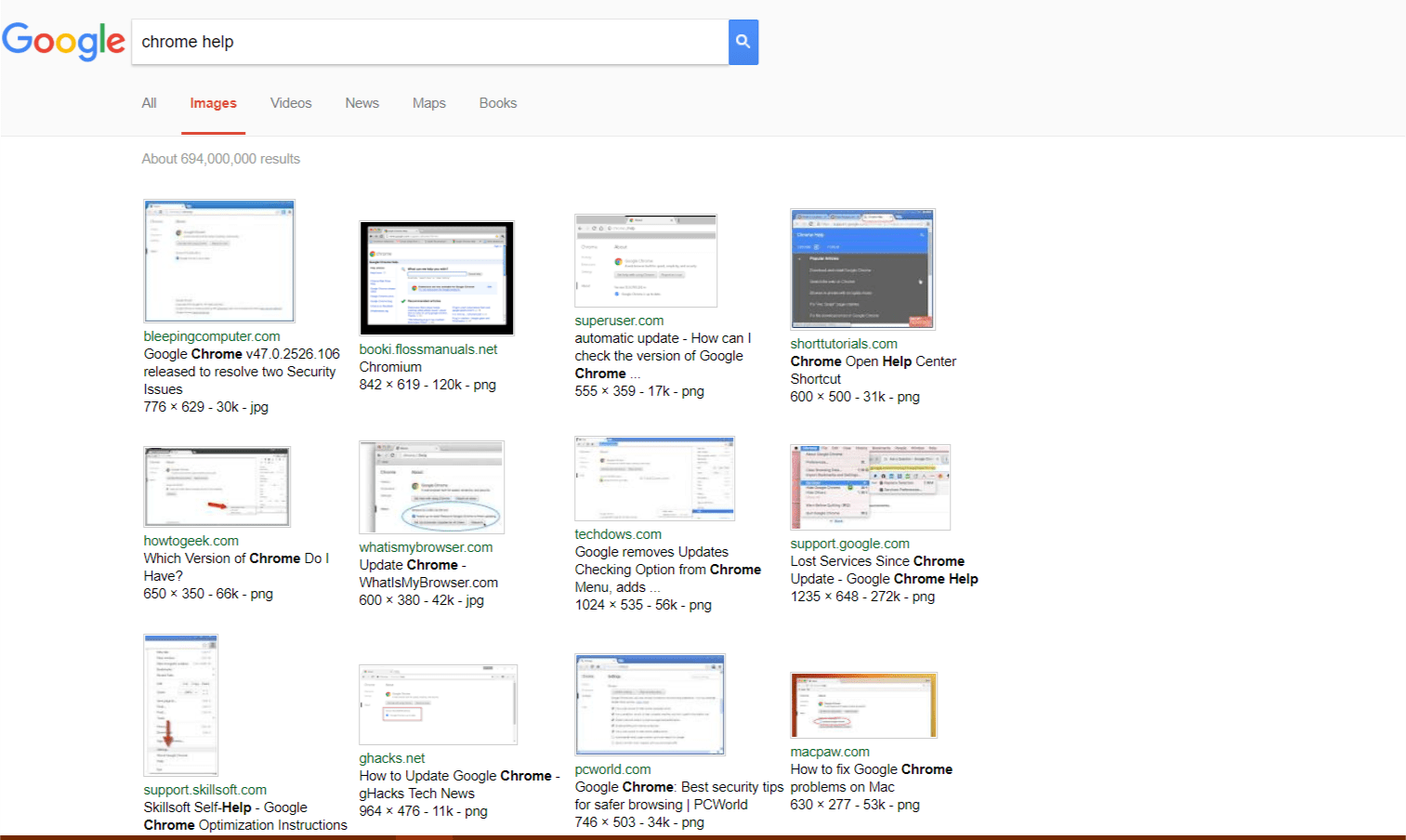This screenshot has height=840, width=1406.
Task: Open the support.google.com image thumbnail
Action: (871, 487)
